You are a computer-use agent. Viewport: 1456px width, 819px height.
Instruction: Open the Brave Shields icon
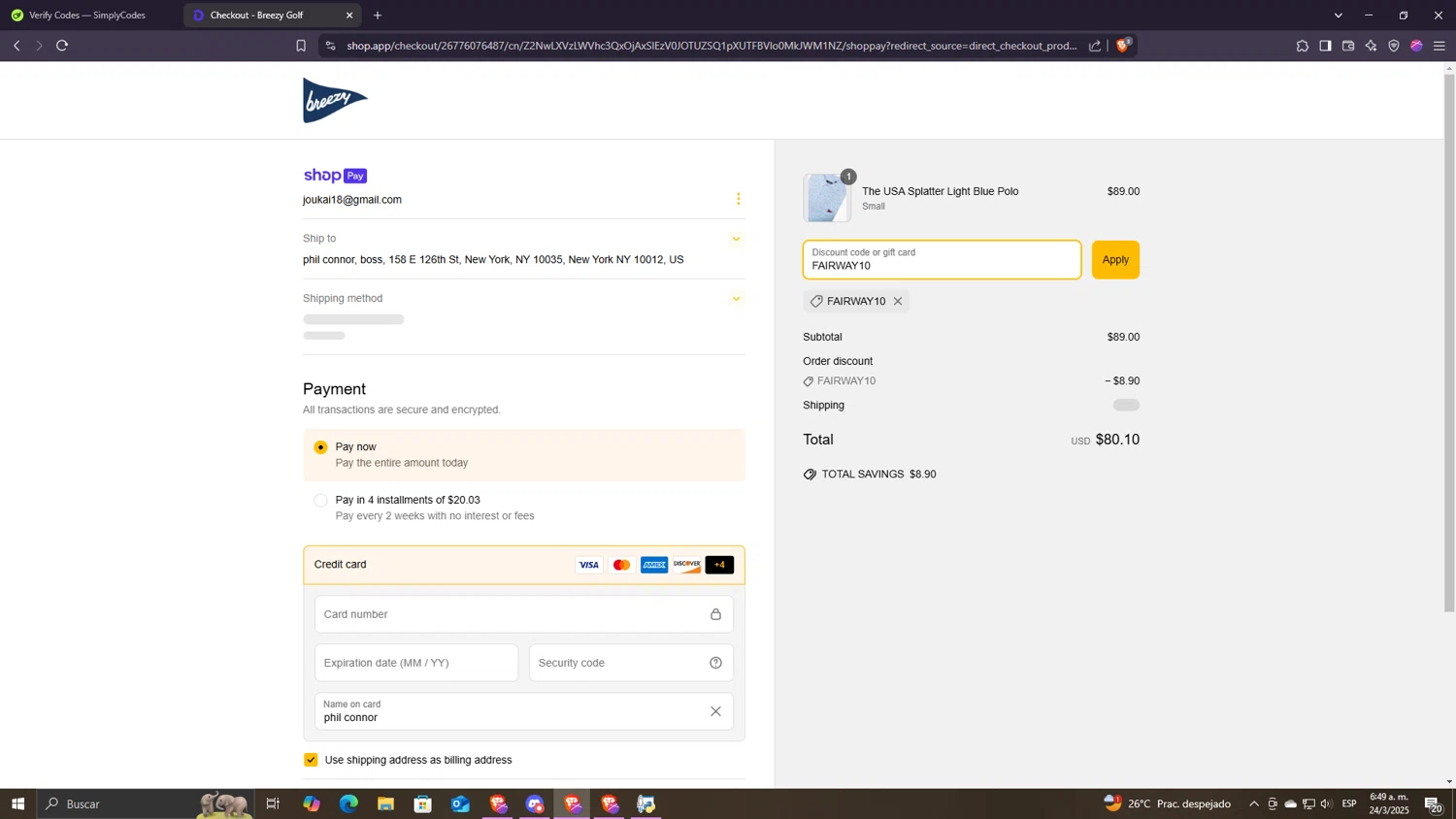point(1124,45)
